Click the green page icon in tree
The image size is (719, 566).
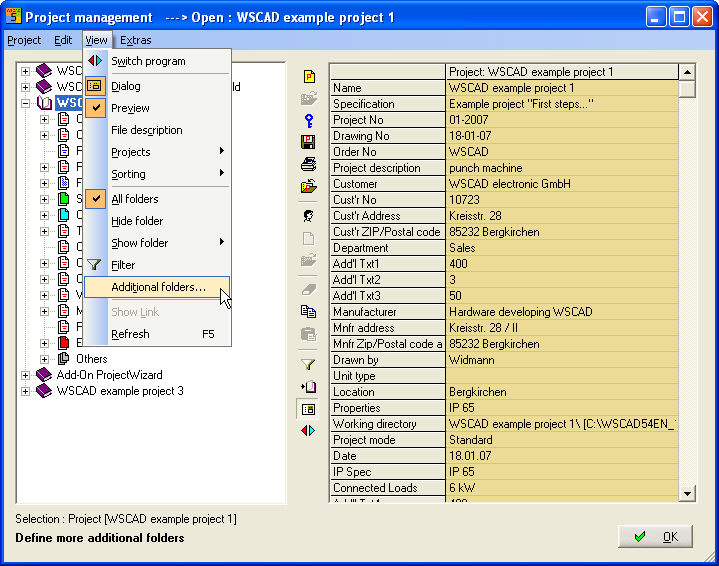click(64, 199)
